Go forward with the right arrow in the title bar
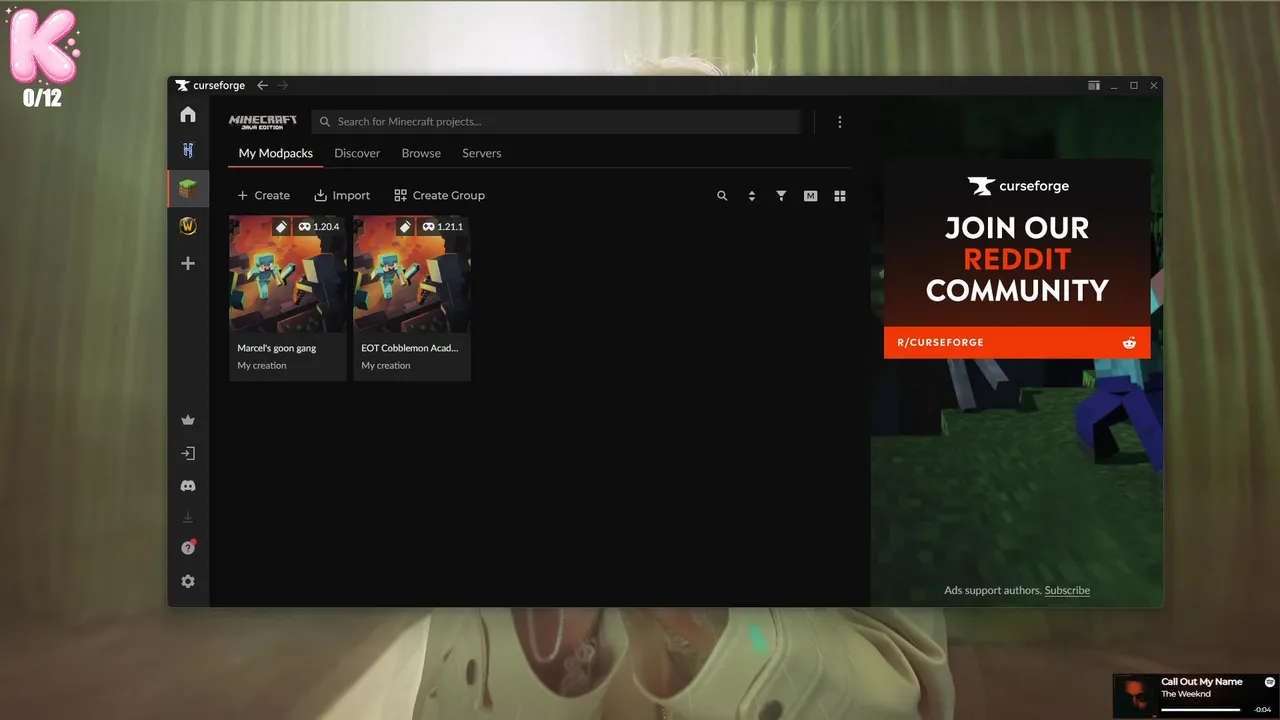The height and width of the screenshot is (720, 1280). pos(283,86)
